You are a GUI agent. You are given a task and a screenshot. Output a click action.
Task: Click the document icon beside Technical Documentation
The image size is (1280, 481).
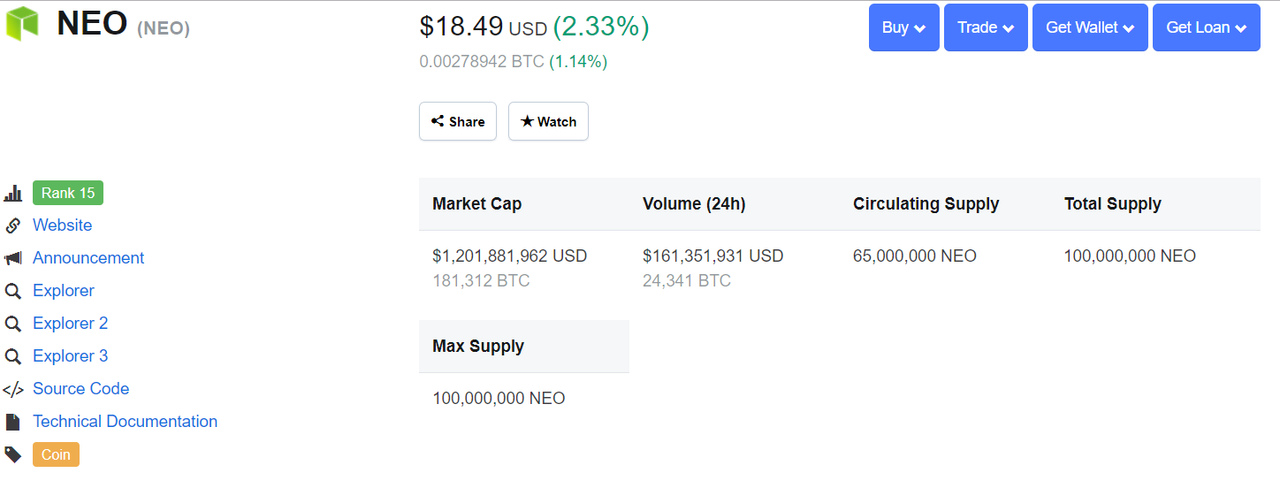(x=13, y=422)
